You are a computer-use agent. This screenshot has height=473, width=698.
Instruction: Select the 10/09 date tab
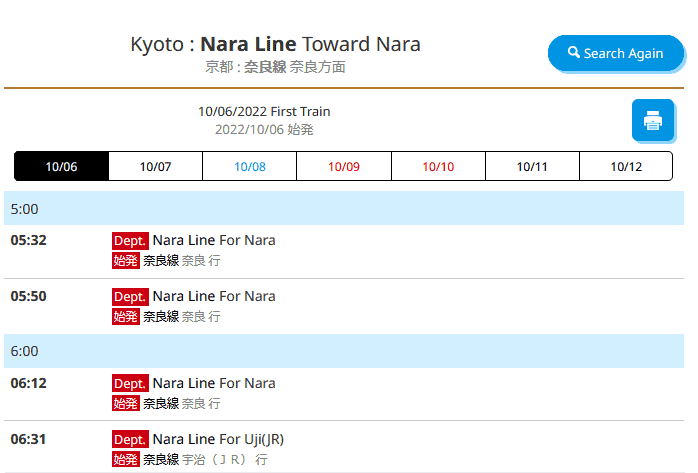tap(343, 166)
